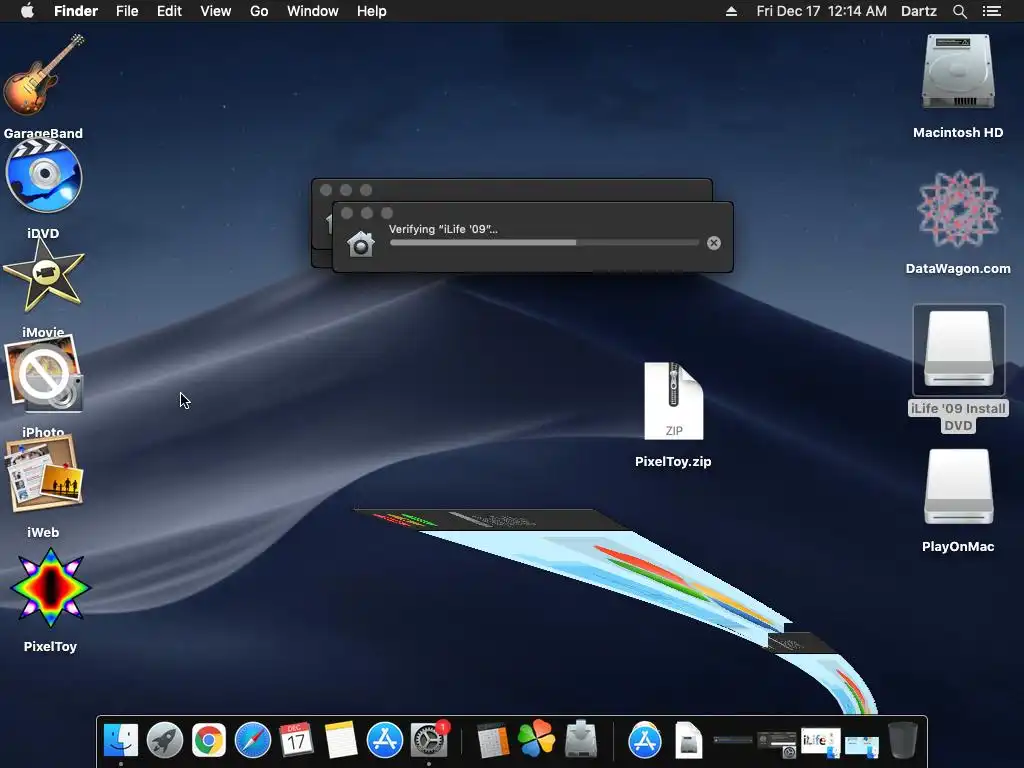The height and width of the screenshot is (768, 1024).
Task: Select the iLife '09 Install DVD volume
Action: click(958, 350)
